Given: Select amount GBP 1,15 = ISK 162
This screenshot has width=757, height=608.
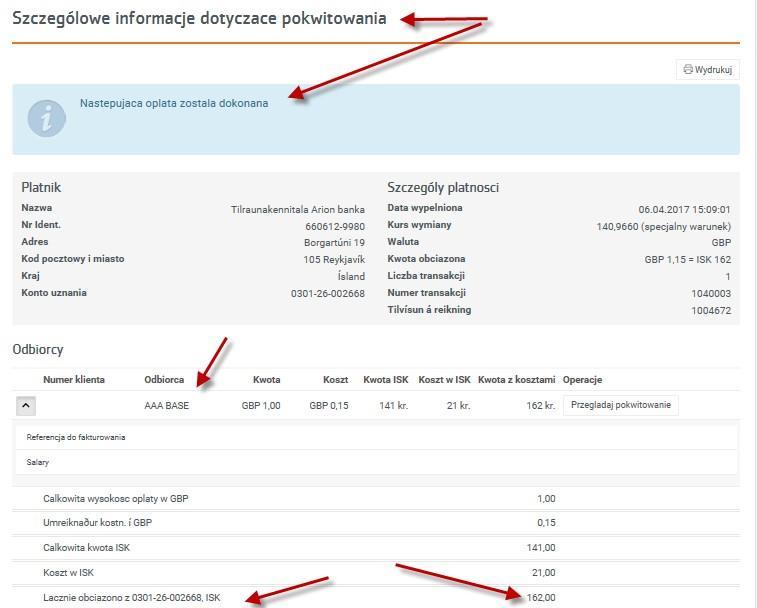Looking at the screenshot, I should pos(687,260).
